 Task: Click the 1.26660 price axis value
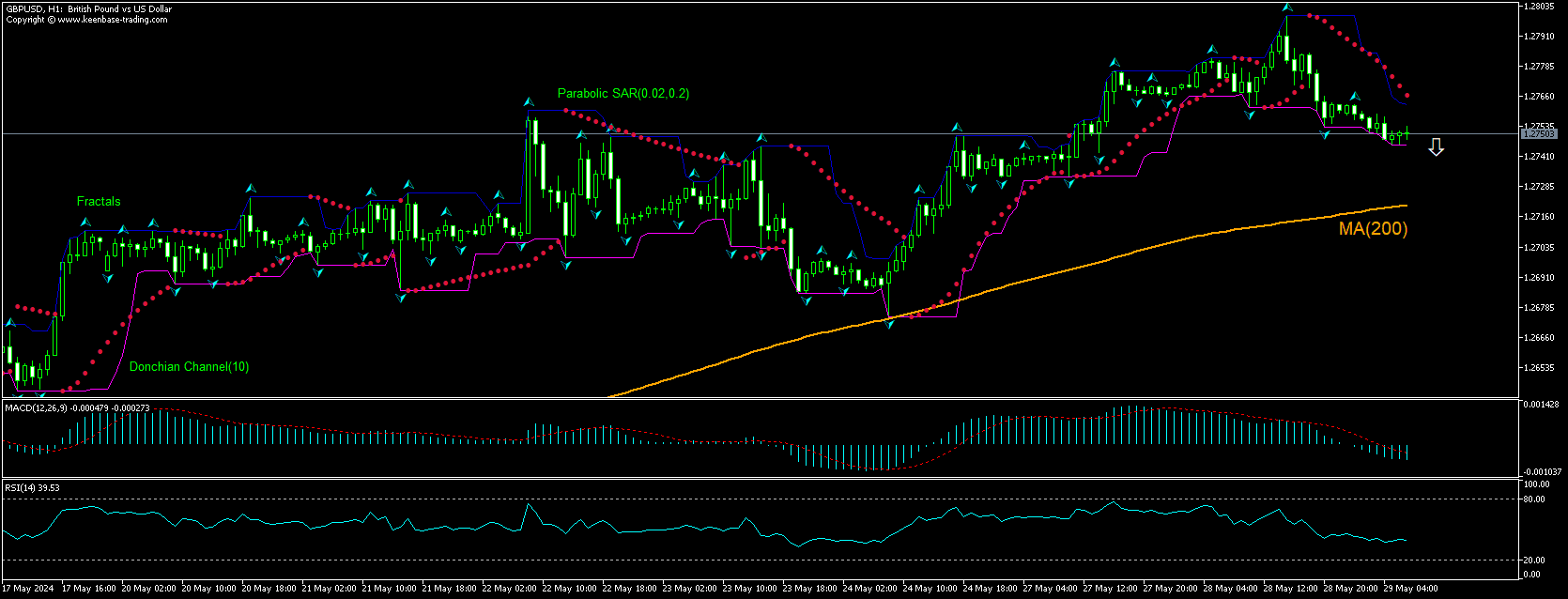tap(1539, 338)
